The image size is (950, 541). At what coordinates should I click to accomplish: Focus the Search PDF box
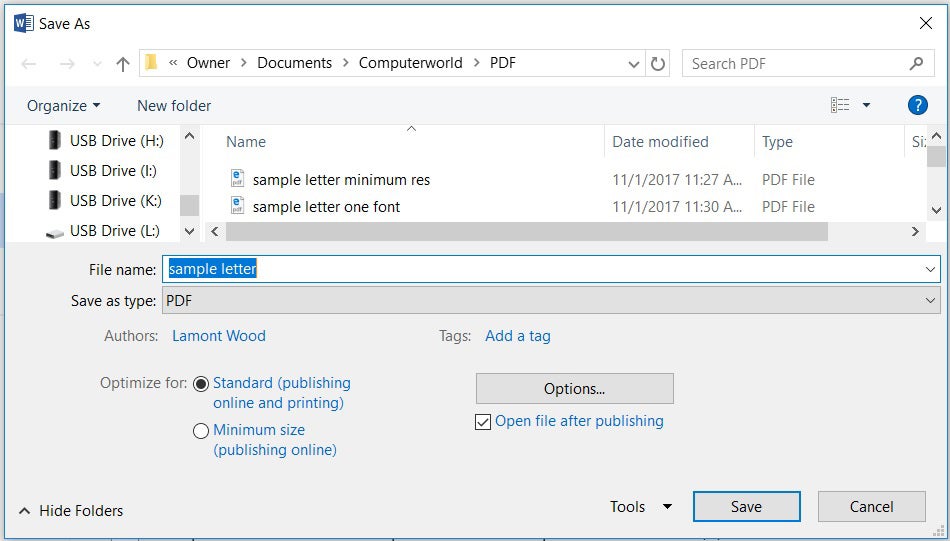point(808,63)
